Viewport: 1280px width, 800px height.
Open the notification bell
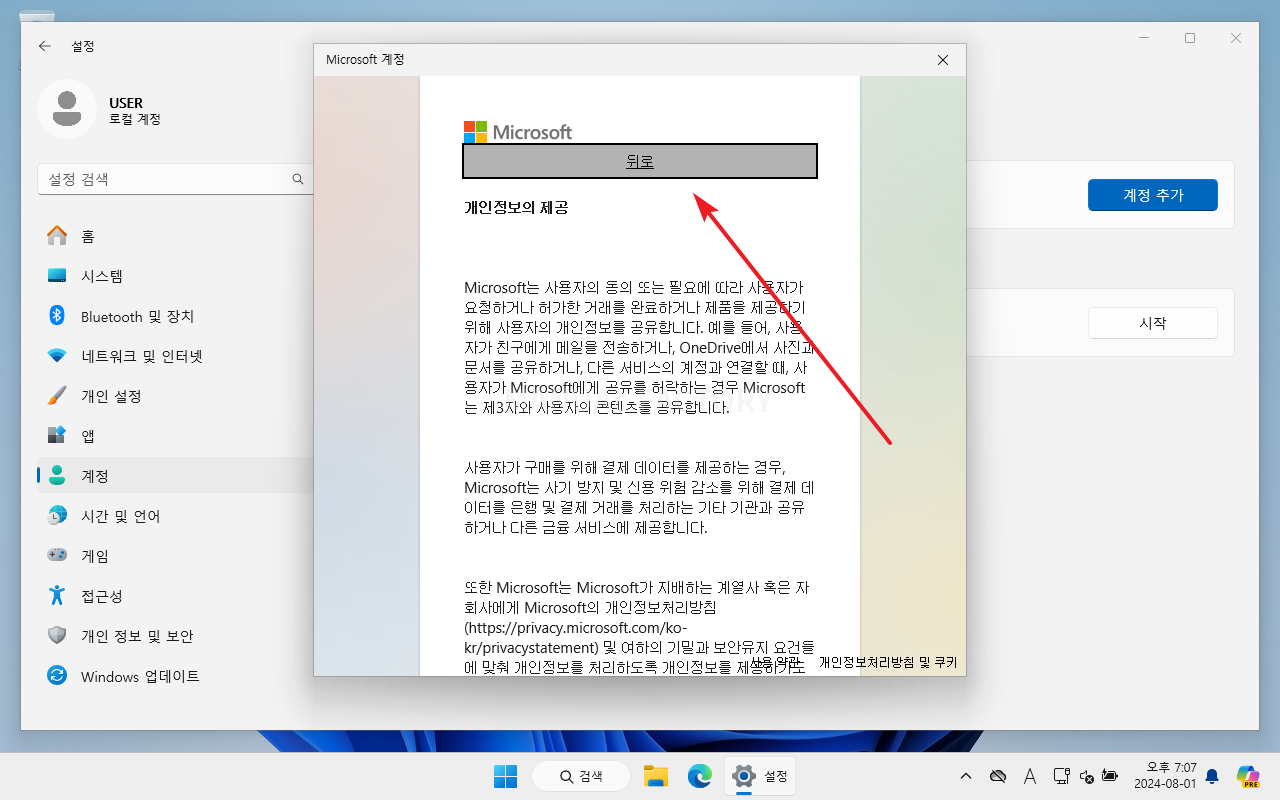pos(1212,776)
